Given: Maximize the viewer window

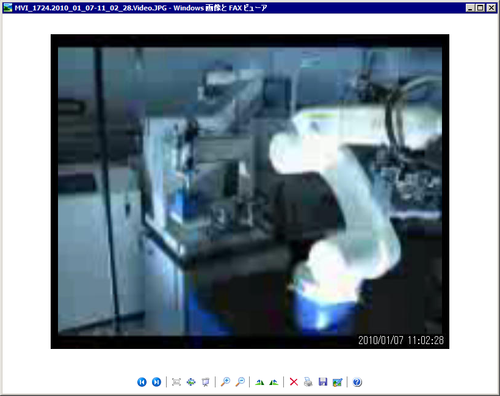Looking at the screenshot, I should [x=480, y=8].
